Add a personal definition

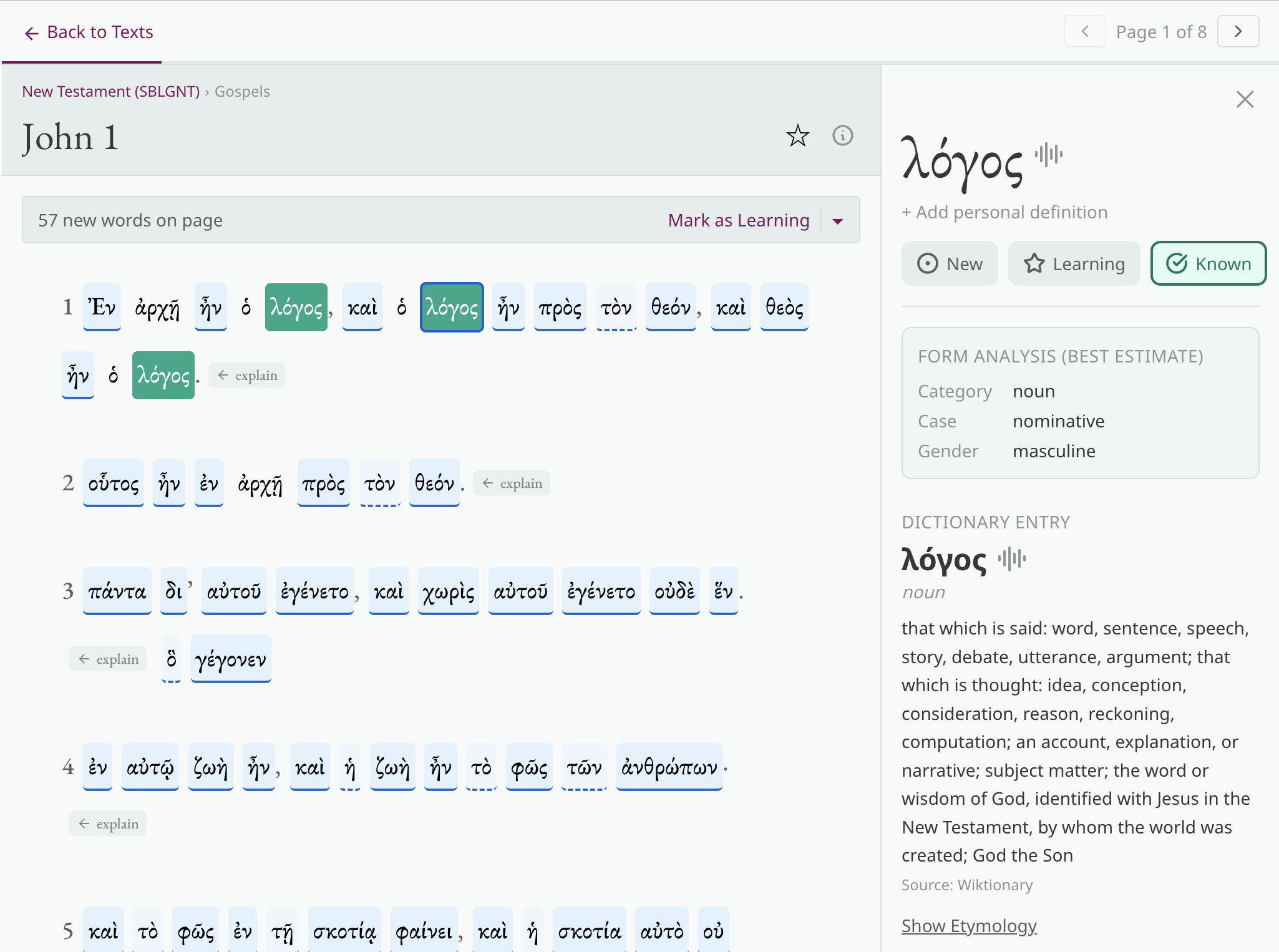click(1004, 212)
